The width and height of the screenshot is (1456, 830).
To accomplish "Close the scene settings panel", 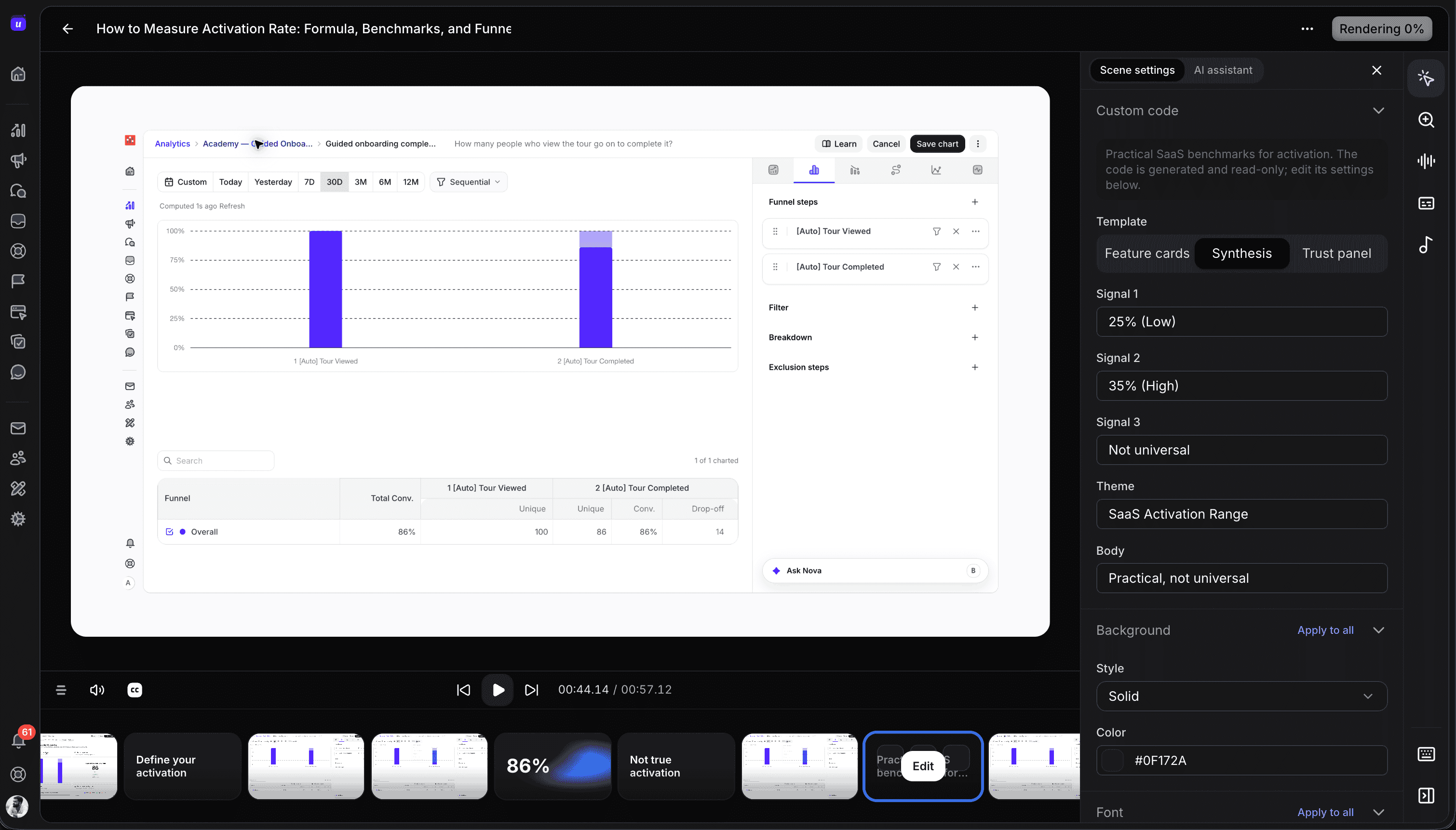I will point(1376,70).
